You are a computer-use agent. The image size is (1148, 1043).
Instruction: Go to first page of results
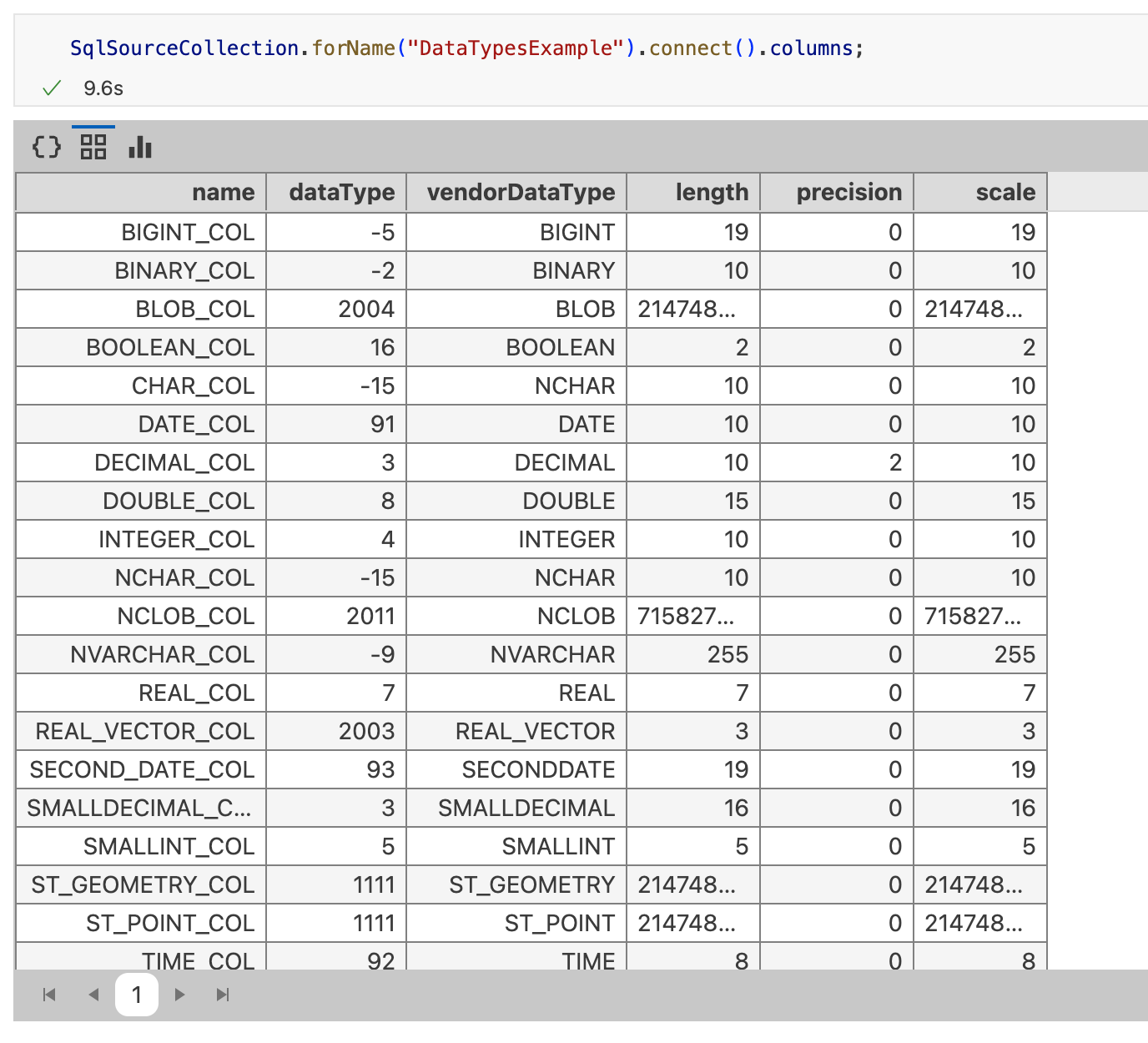[49, 995]
